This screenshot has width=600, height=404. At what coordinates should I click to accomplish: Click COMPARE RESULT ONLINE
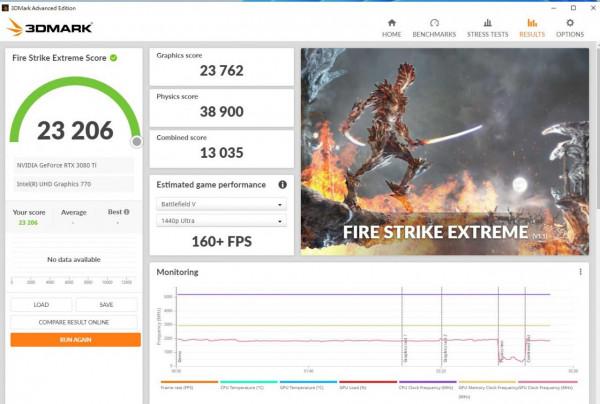pyautogui.click(x=74, y=322)
